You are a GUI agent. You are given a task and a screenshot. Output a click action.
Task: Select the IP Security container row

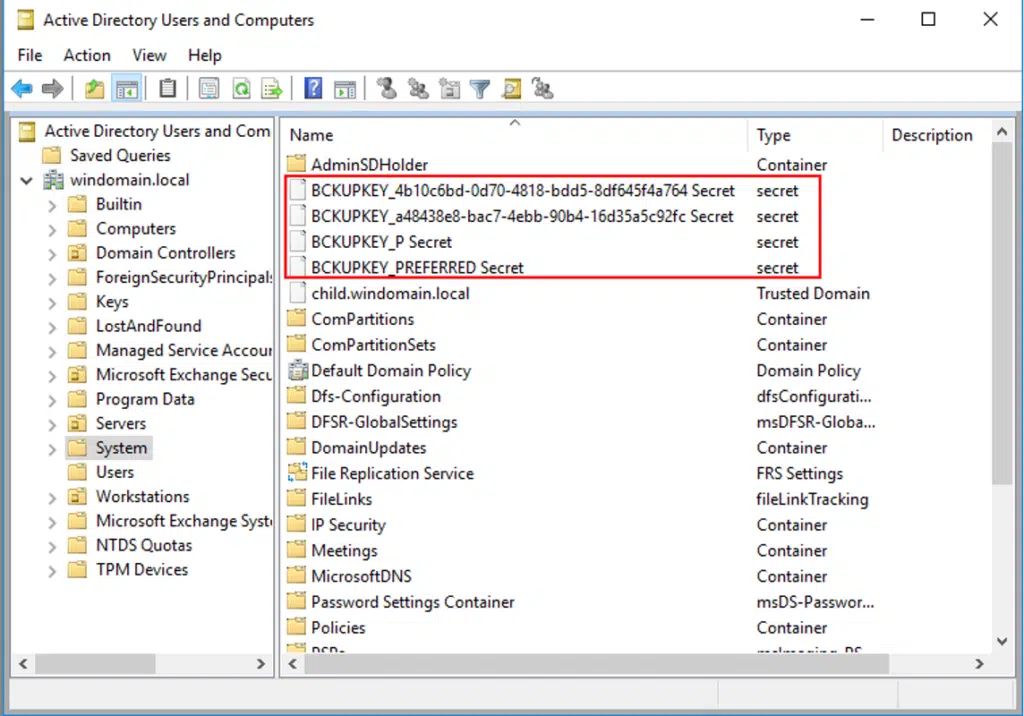(348, 525)
